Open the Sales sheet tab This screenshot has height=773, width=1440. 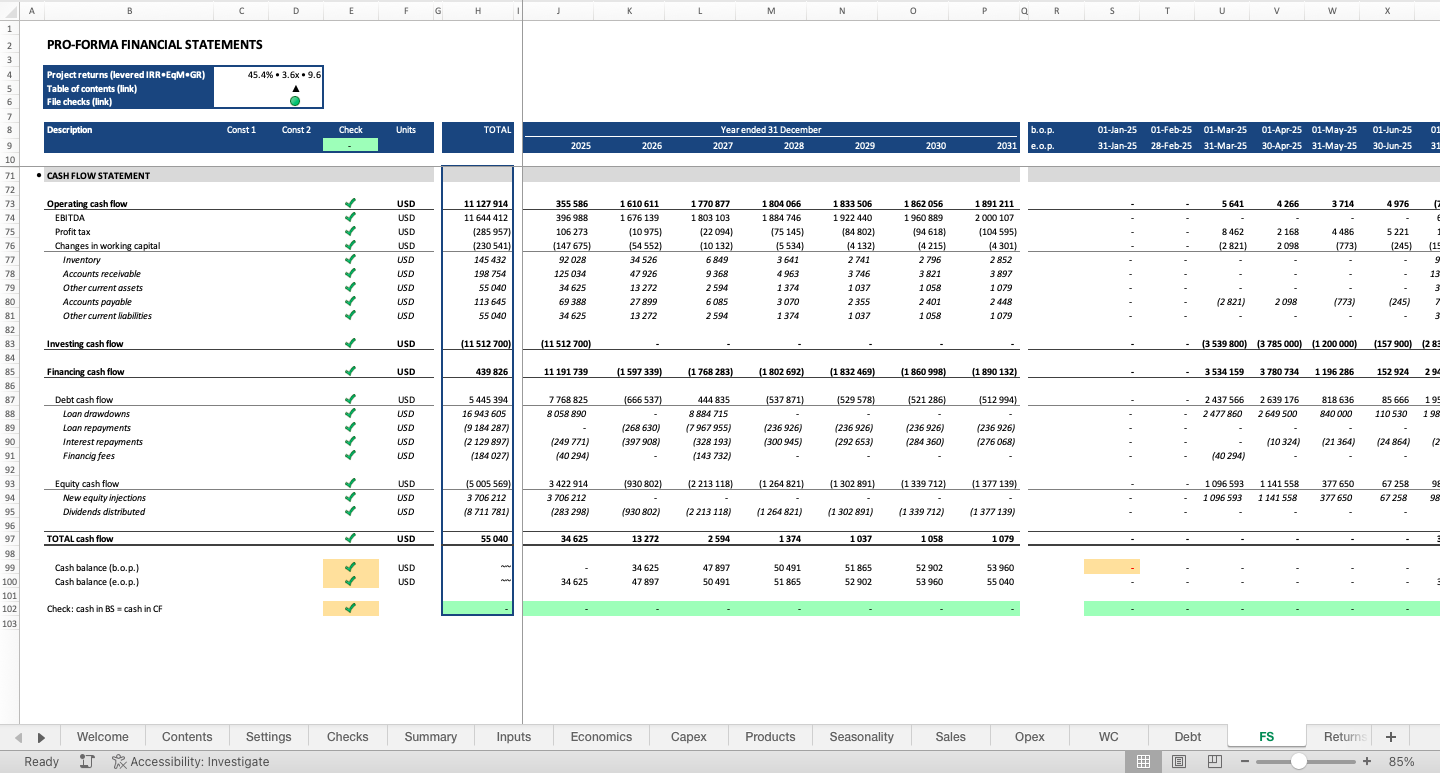(x=950, y=737)
